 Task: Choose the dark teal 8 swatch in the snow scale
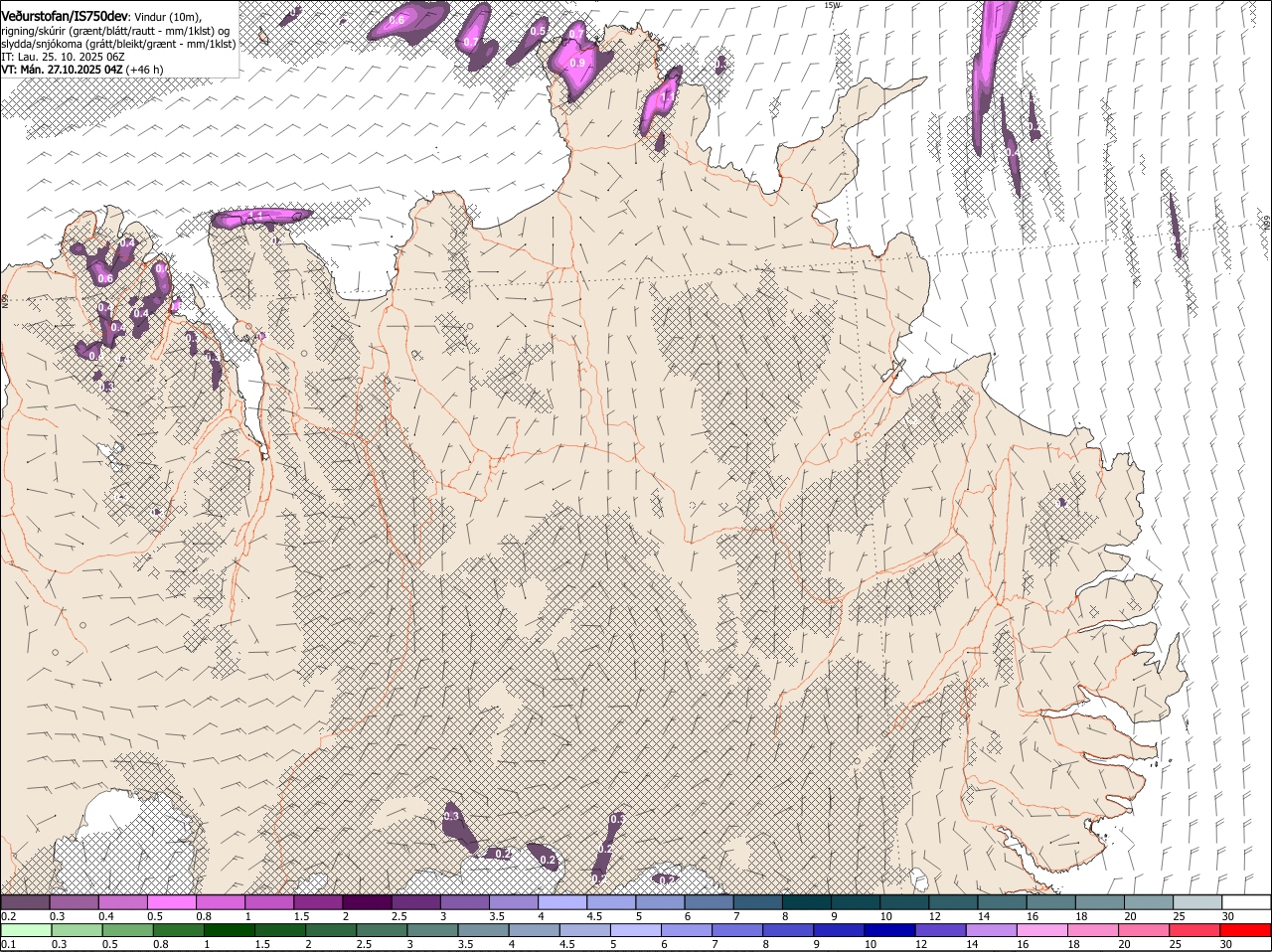click(805, 901)
